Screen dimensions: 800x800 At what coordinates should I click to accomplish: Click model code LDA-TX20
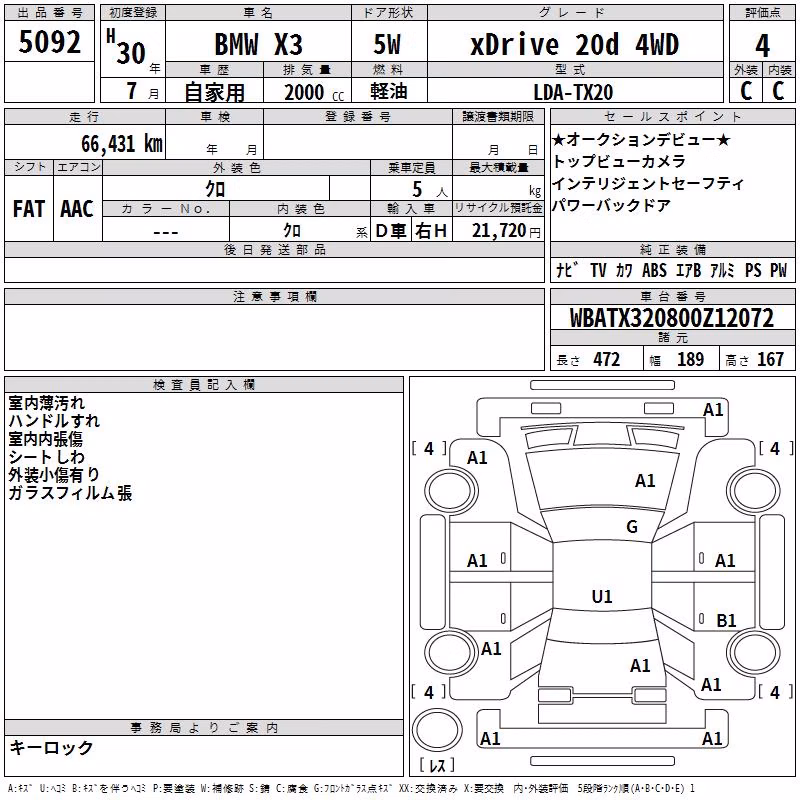[x=573, y=92]
